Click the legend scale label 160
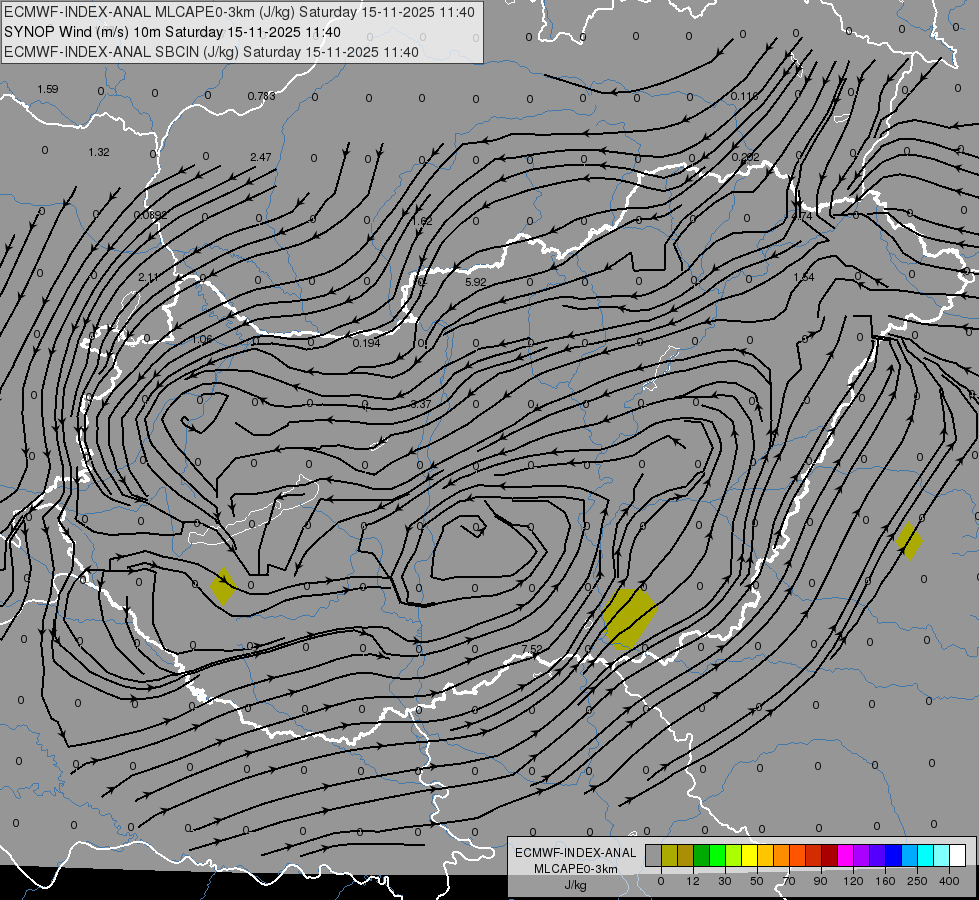The image size is (979, 900). tap(885, 881)
